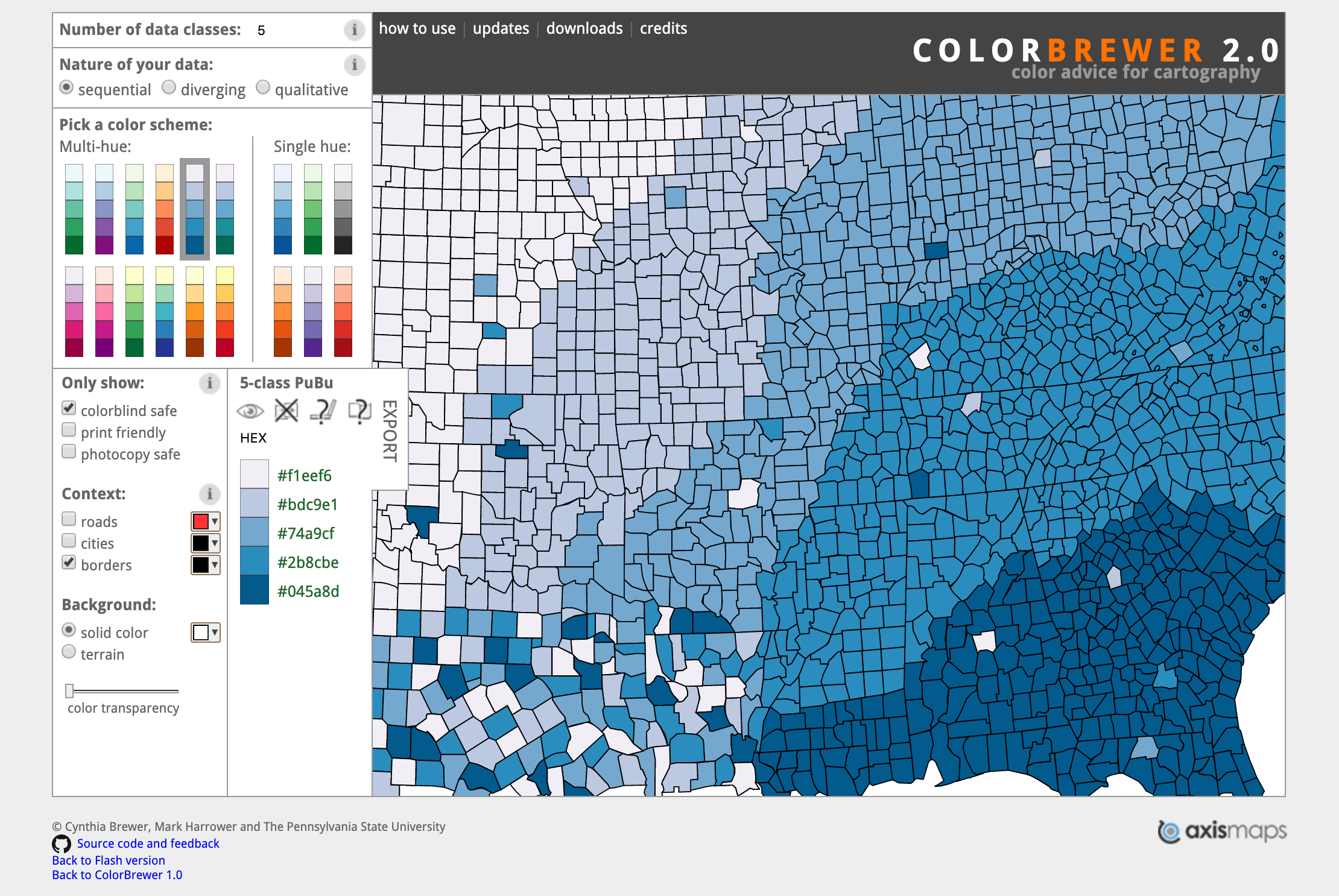
Task: Follow Back to Flash version link
Action: (x=109, y=860)
